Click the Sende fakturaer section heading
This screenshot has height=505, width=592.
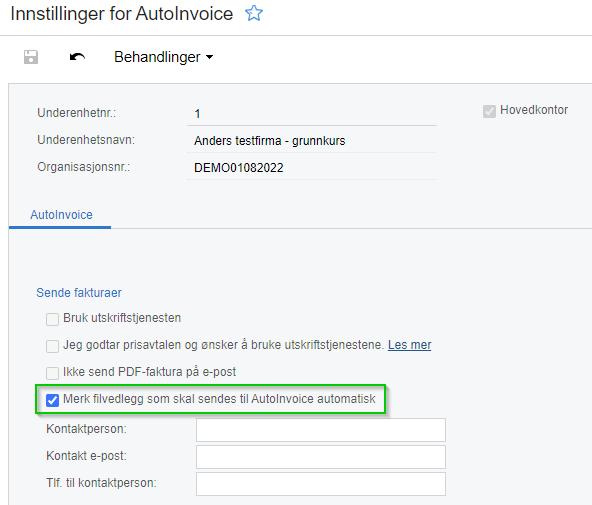tap(79, 293)
